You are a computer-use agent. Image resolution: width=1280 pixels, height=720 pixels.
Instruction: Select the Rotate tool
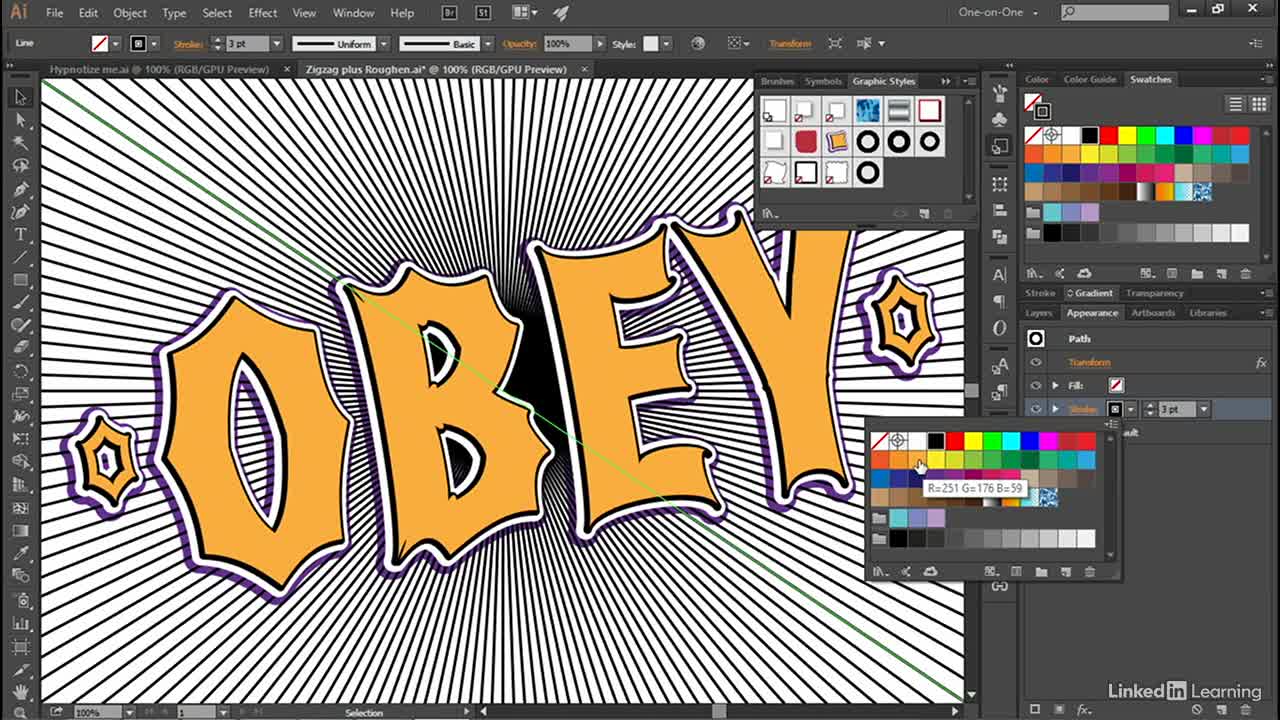[20, 371]
